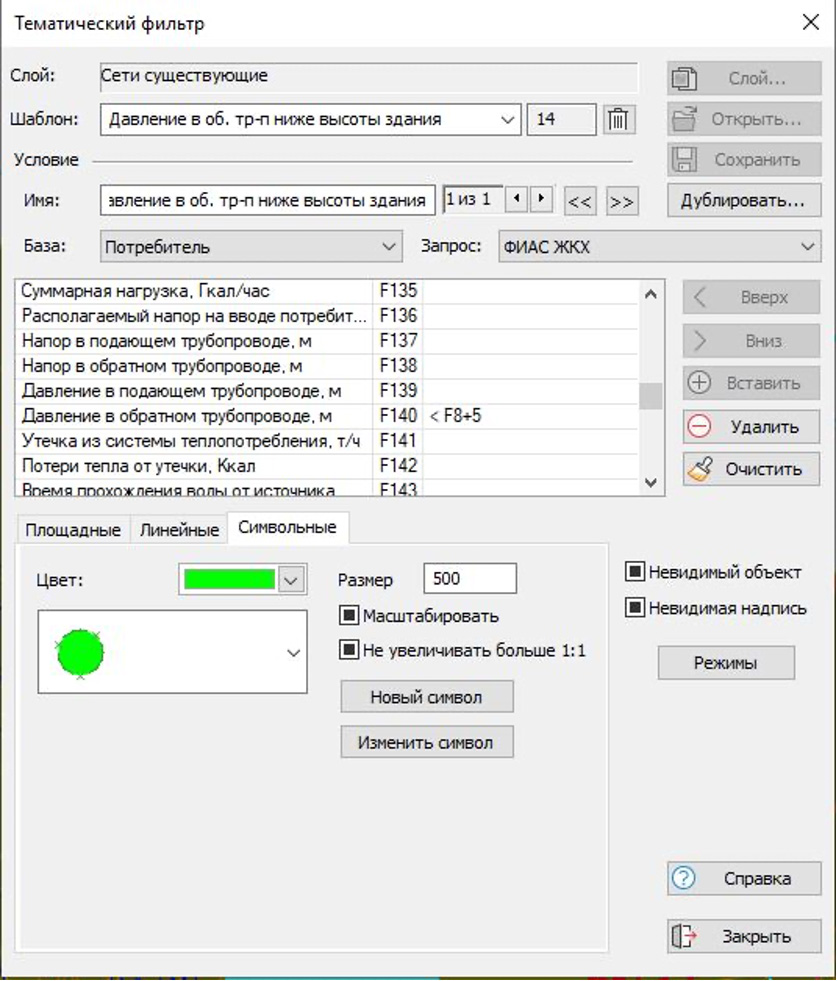This screenshot has width=837, height=981.
Task: Switch to the Площадные tab
Action: 72,530
